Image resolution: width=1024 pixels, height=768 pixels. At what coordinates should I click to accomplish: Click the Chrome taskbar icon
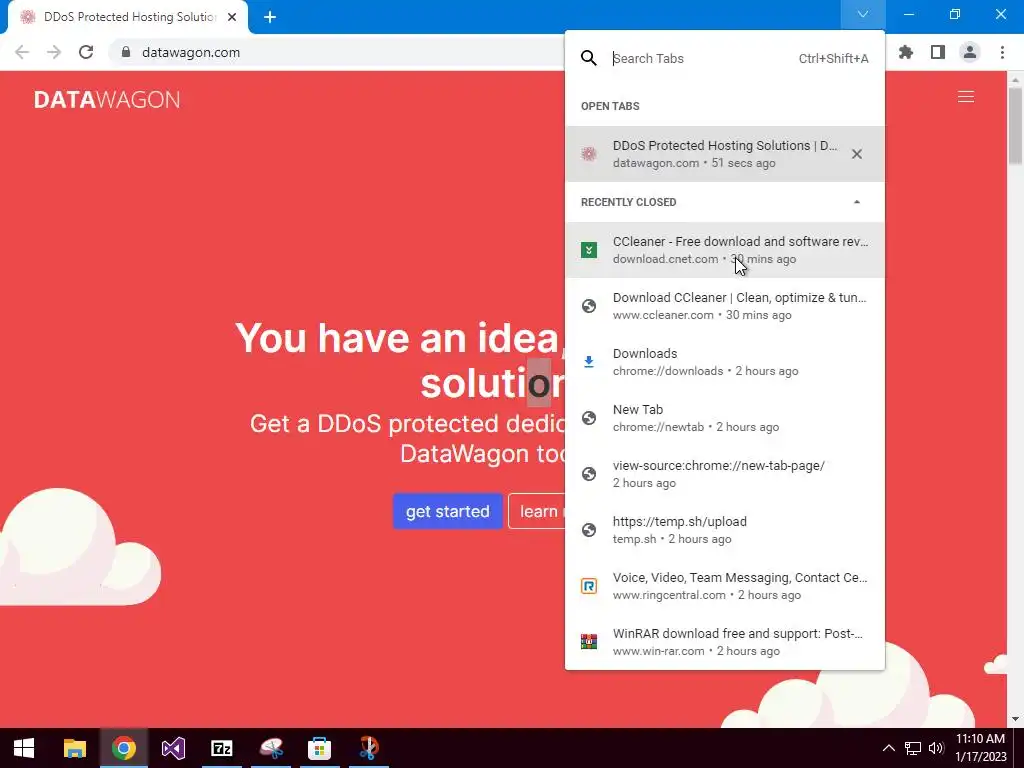click(x=123, y=748)
